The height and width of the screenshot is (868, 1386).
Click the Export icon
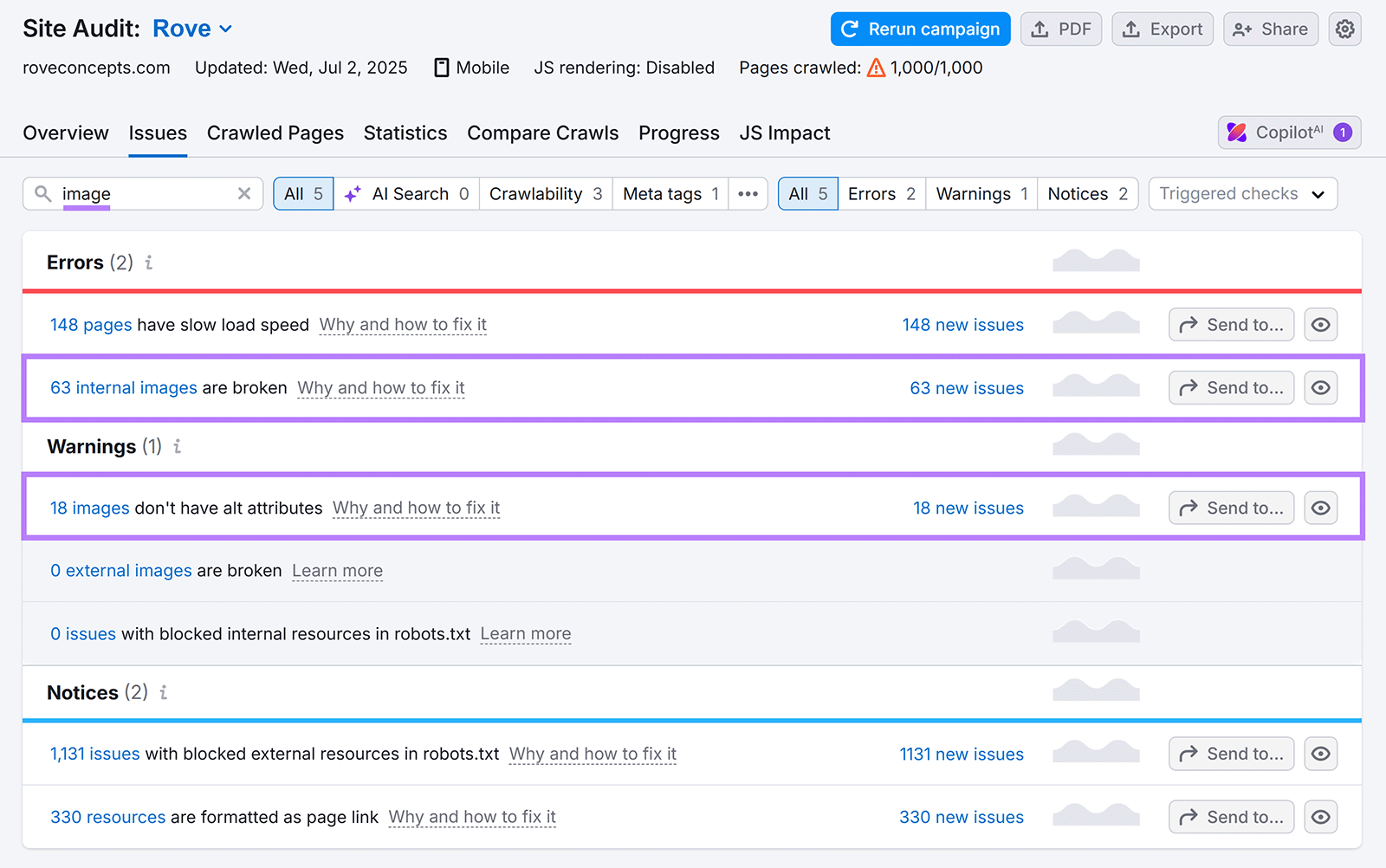point(1163,29)
